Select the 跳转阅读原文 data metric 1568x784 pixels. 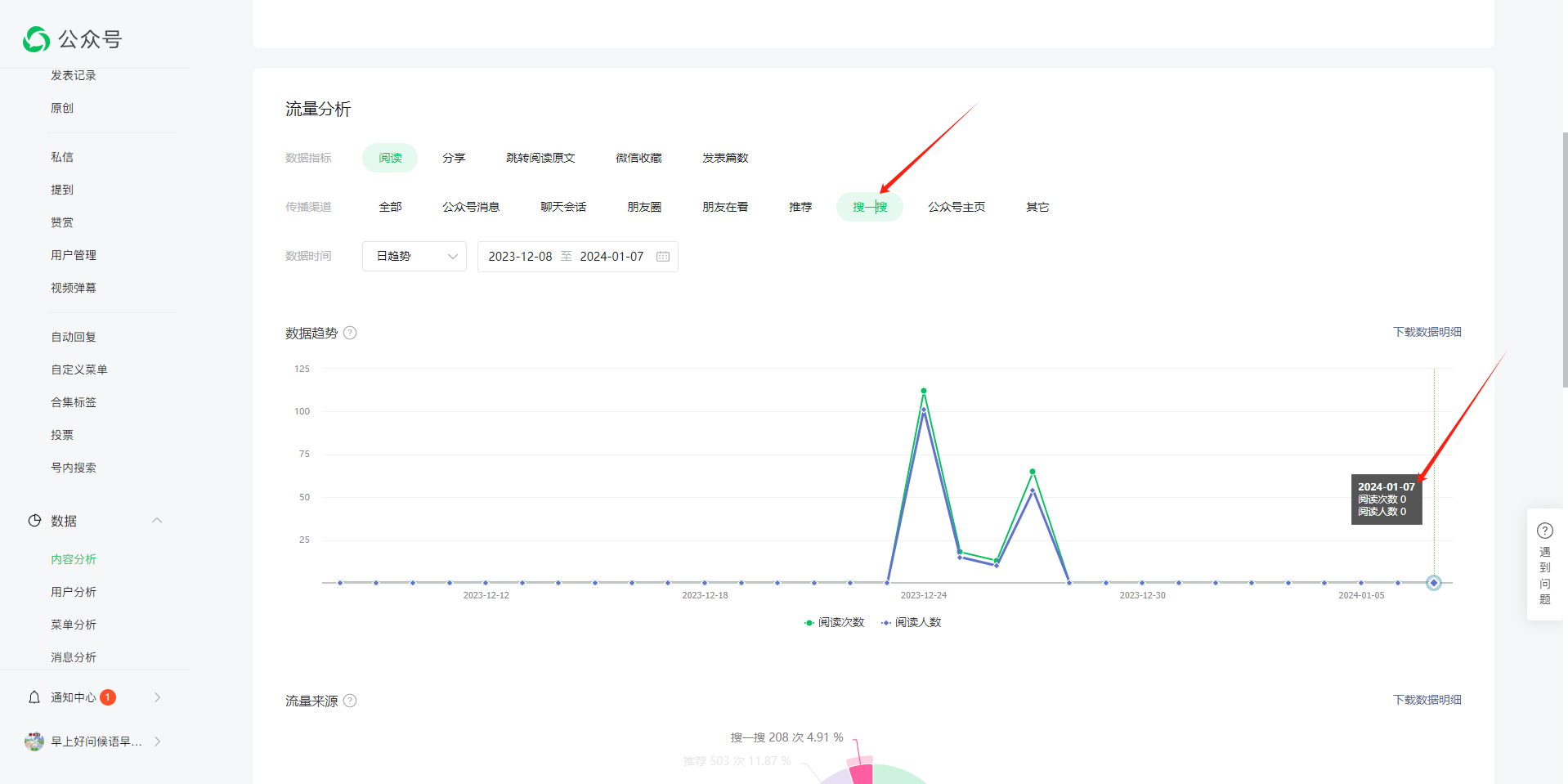tap(540, 158)
